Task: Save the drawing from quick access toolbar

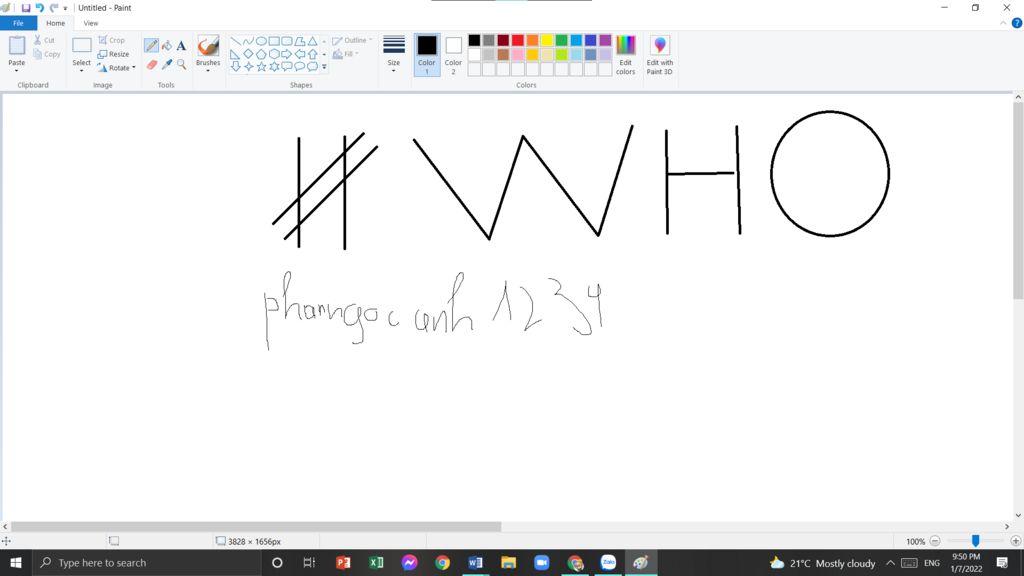Action: click(x=25, y=8)
